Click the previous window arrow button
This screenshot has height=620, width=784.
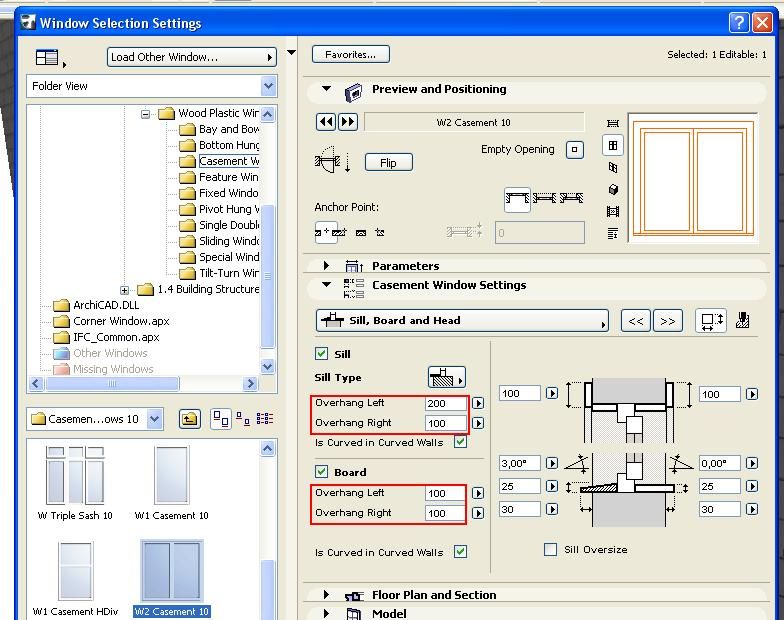click(325, 122)
